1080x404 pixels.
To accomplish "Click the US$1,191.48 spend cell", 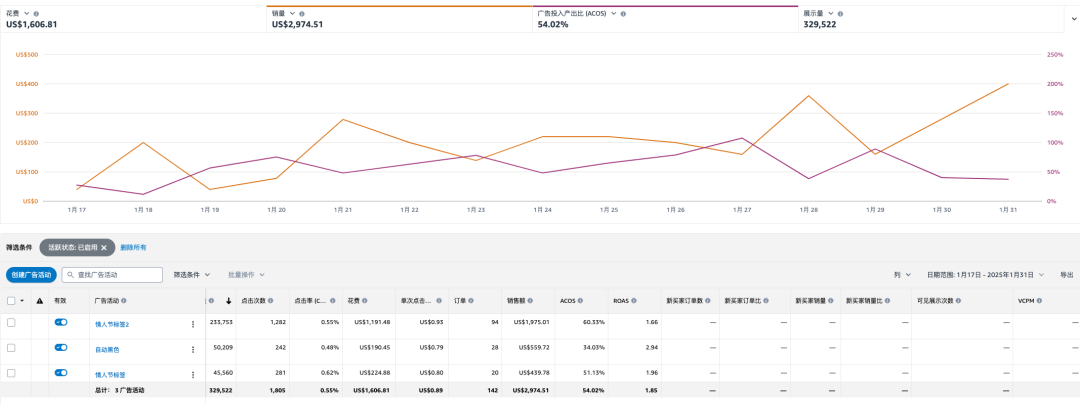I will [371, 321].
